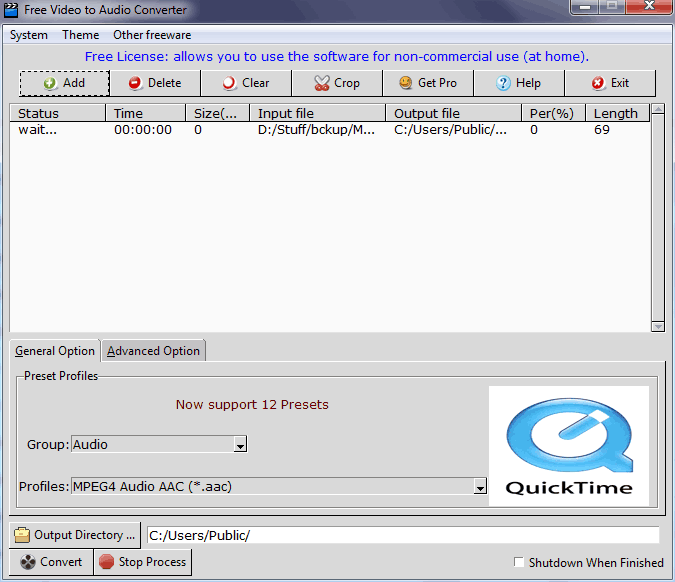The image size is (675, 582).
Task: Click the Time column header
Action: (146, 113)
